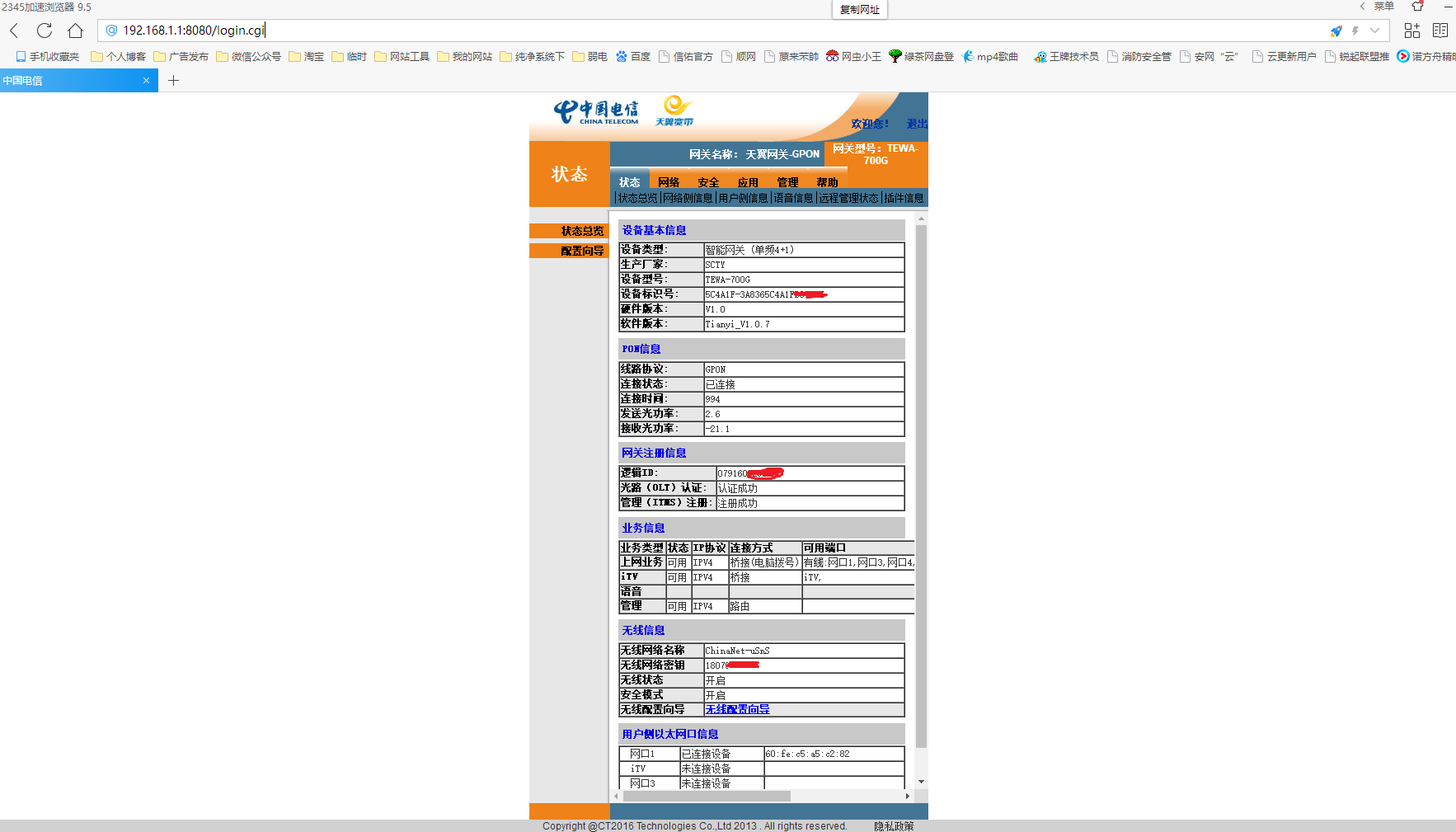This screenshot has height=832, width=1456.
Task: Select 配置向导 in the left sidebar
Action: [x=581, y=251]
